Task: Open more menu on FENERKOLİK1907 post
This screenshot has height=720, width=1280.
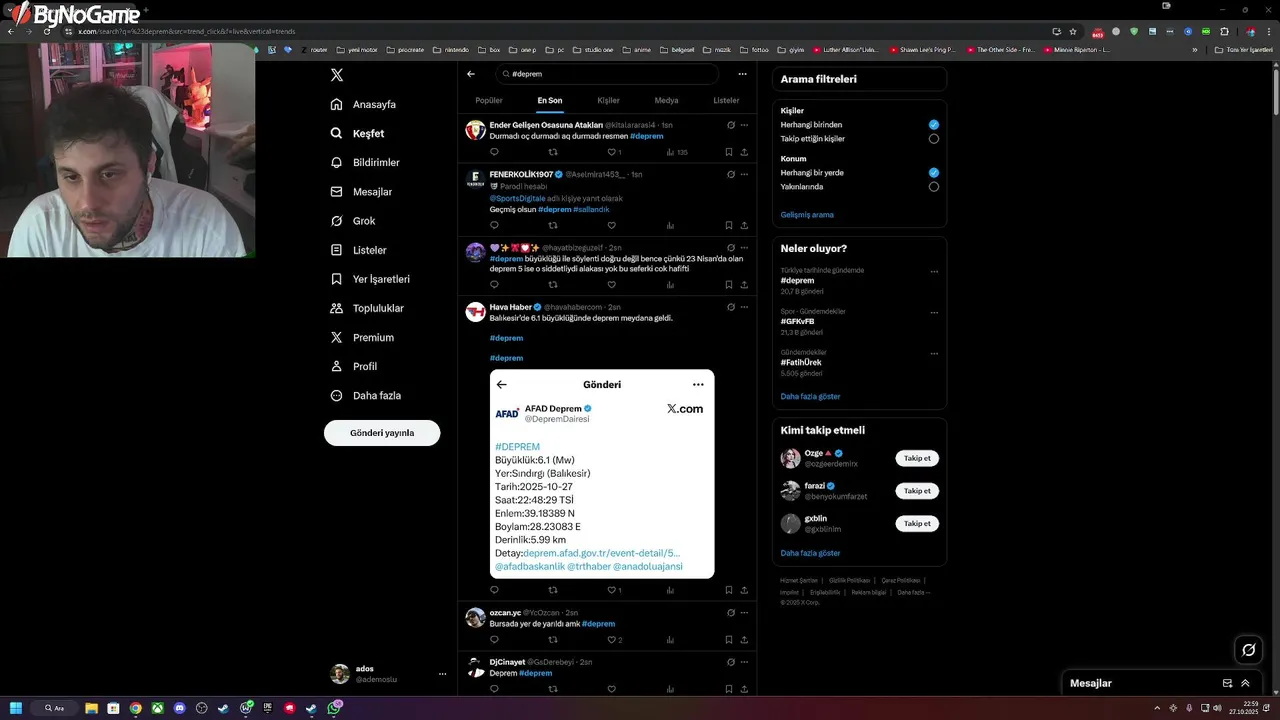Action: [744, 174]
